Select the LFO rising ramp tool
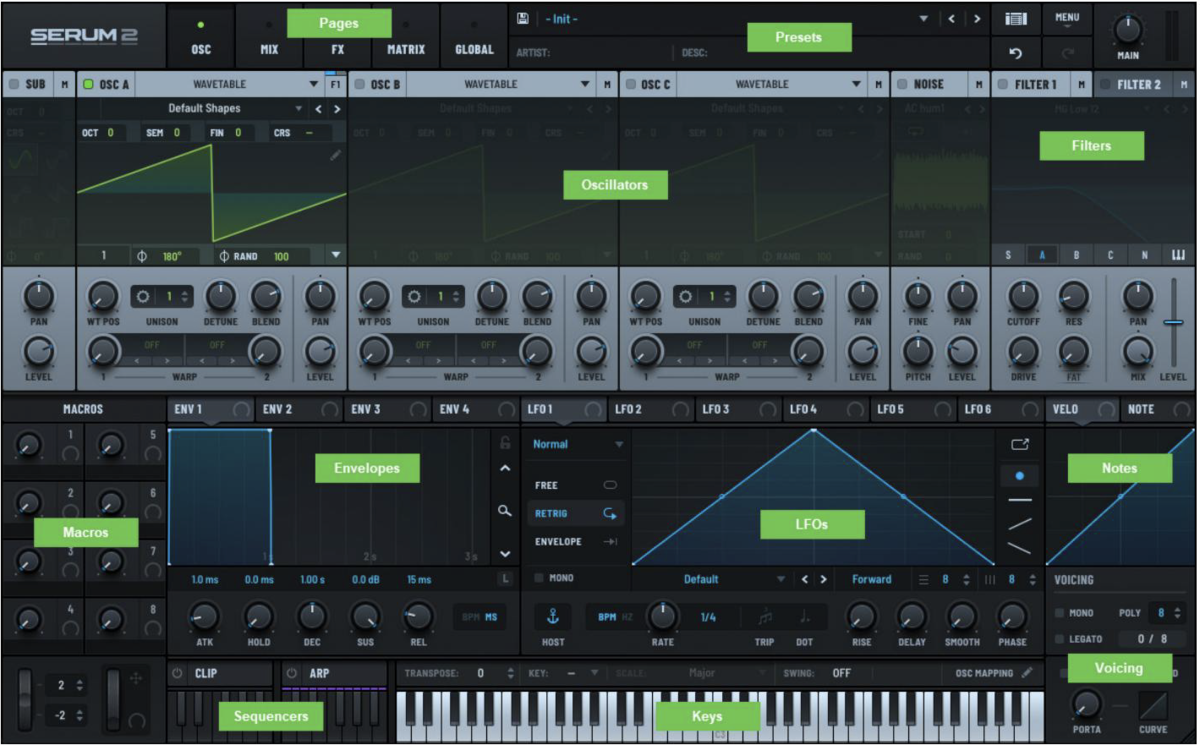1200x745 pixels. (x=1020, y=523)
